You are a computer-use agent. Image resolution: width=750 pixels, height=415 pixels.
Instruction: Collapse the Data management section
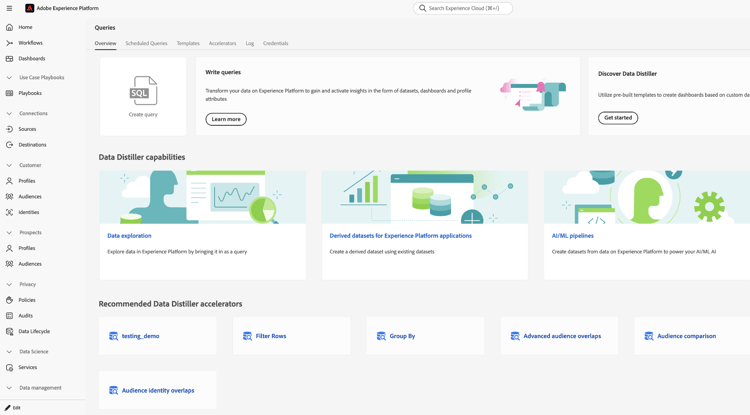(9, 388)
